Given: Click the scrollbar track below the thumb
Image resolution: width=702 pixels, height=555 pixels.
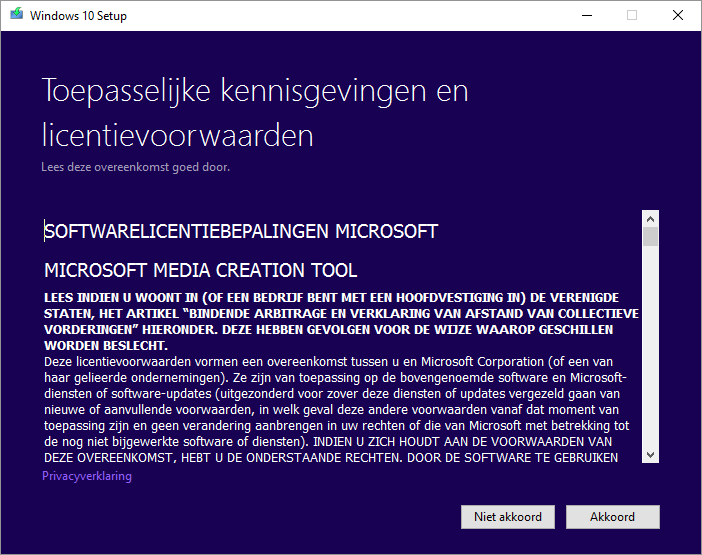Looking at the screenshot, I should coord(651,346).
